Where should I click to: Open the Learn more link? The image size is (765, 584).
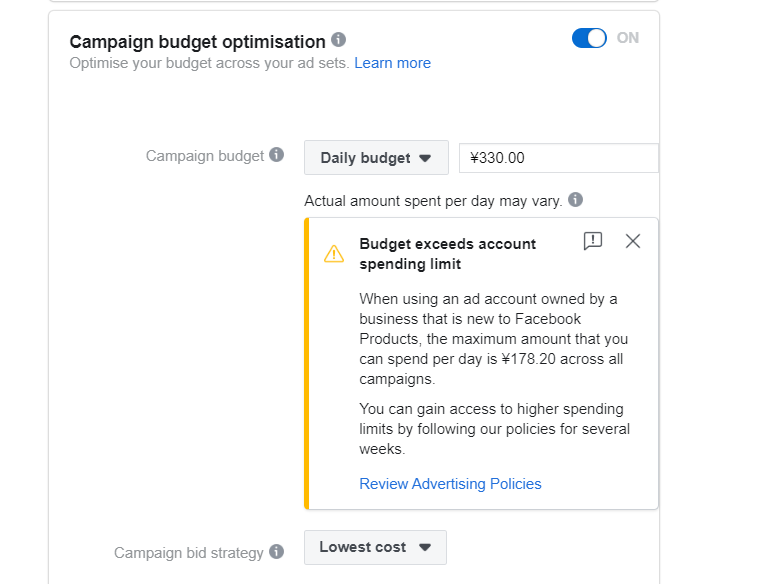pos(392,63)
